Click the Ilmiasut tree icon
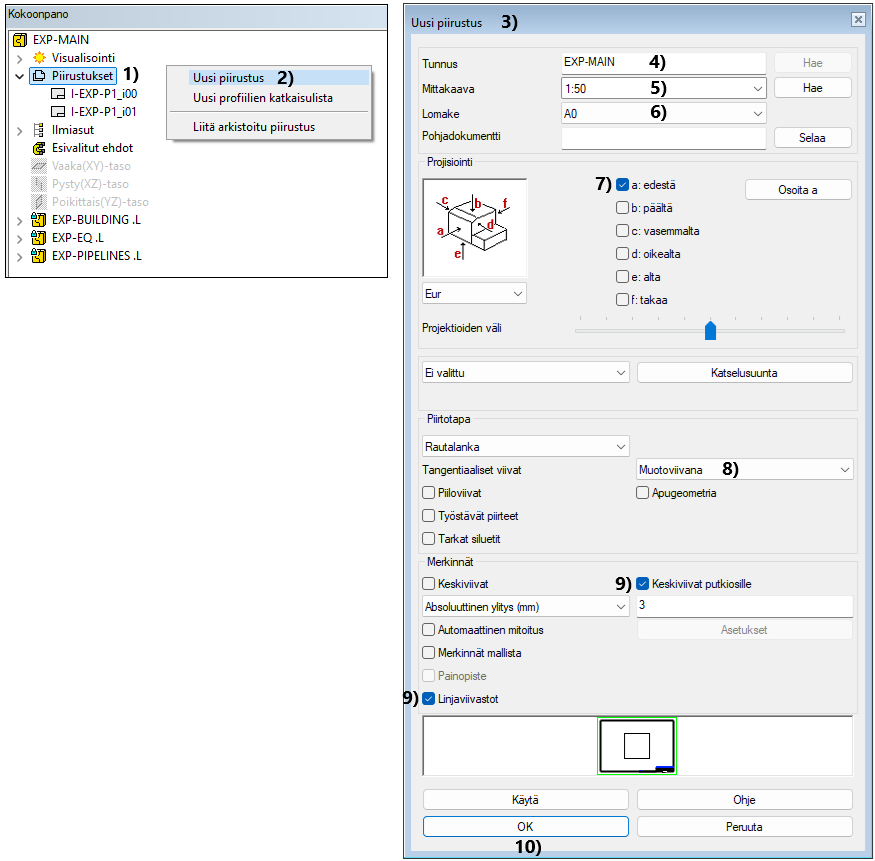This screenshot has height=861, width=875. coord(39,130)
